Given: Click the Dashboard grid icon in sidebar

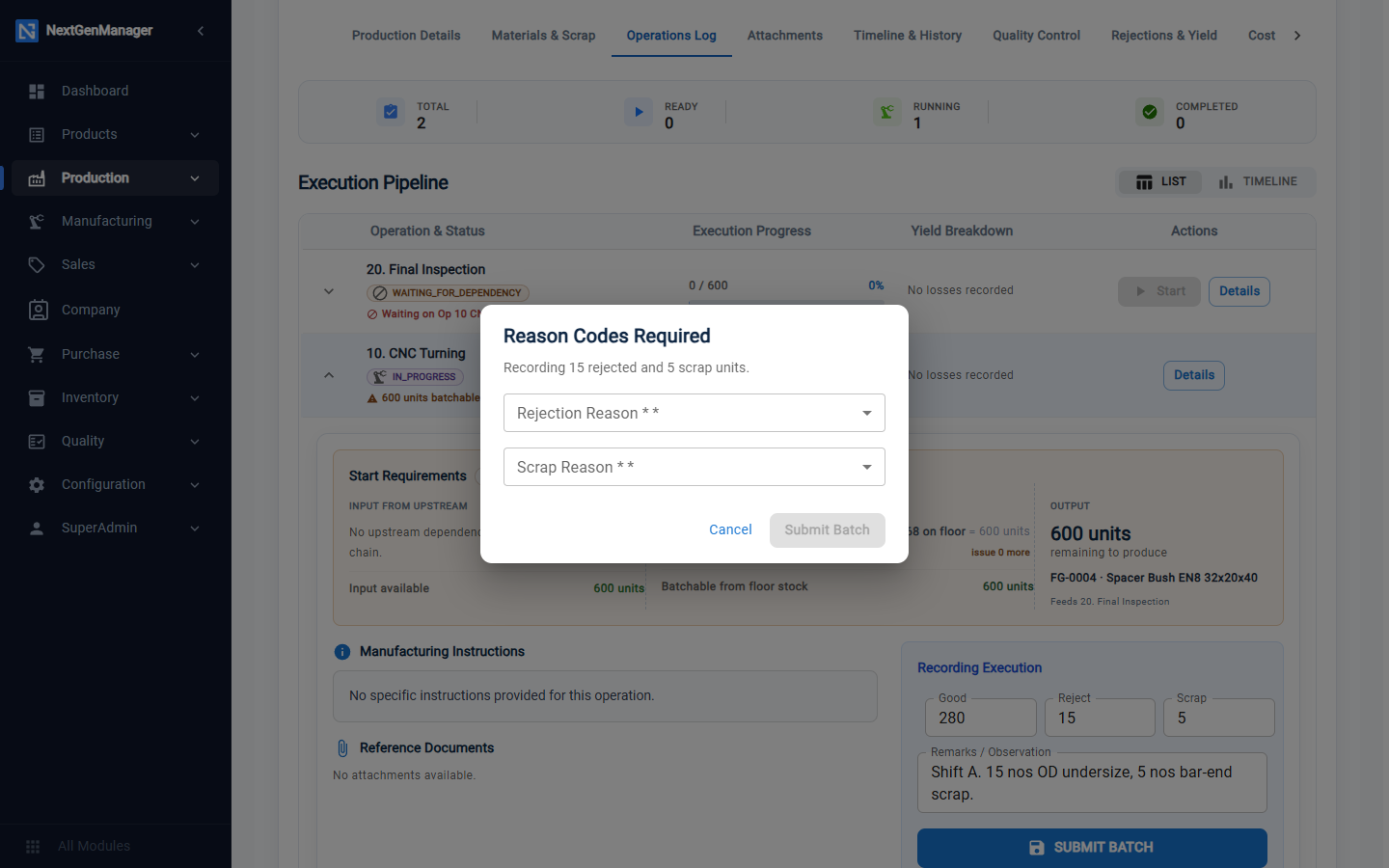Looking at the screenshot, I should point(37,91).
